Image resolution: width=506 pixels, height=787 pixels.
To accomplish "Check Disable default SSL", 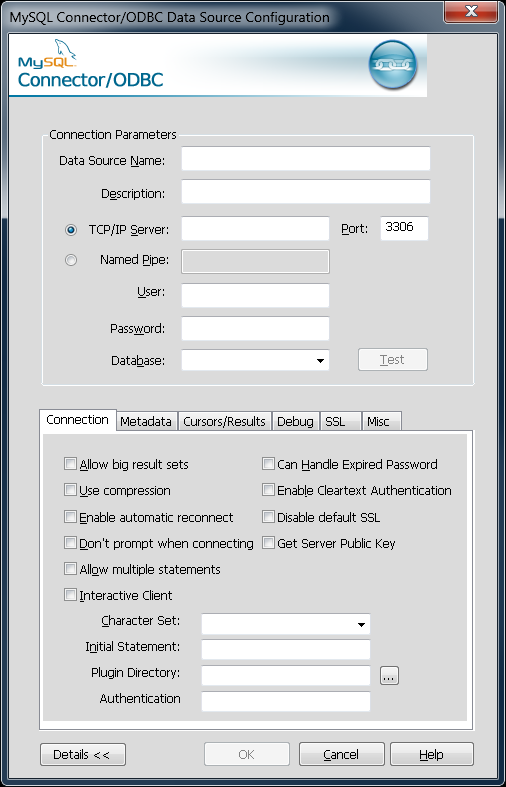I will 268,516.
